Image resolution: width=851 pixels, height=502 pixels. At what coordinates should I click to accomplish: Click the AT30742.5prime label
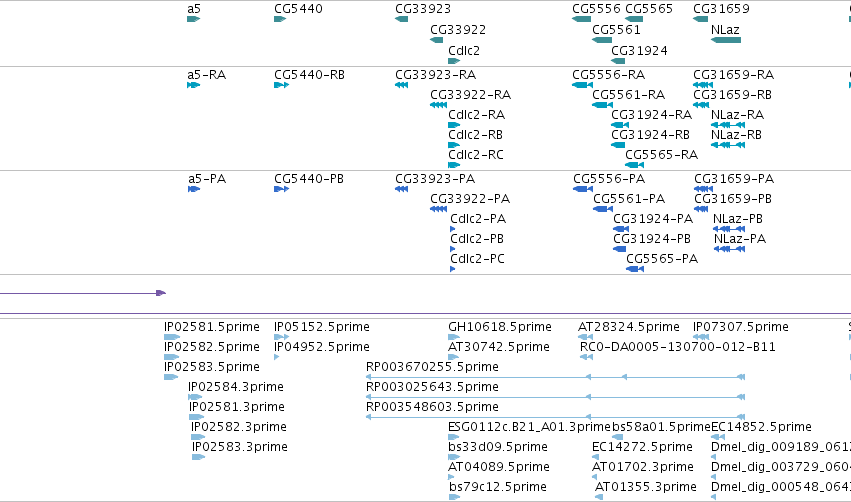[499, 346]
